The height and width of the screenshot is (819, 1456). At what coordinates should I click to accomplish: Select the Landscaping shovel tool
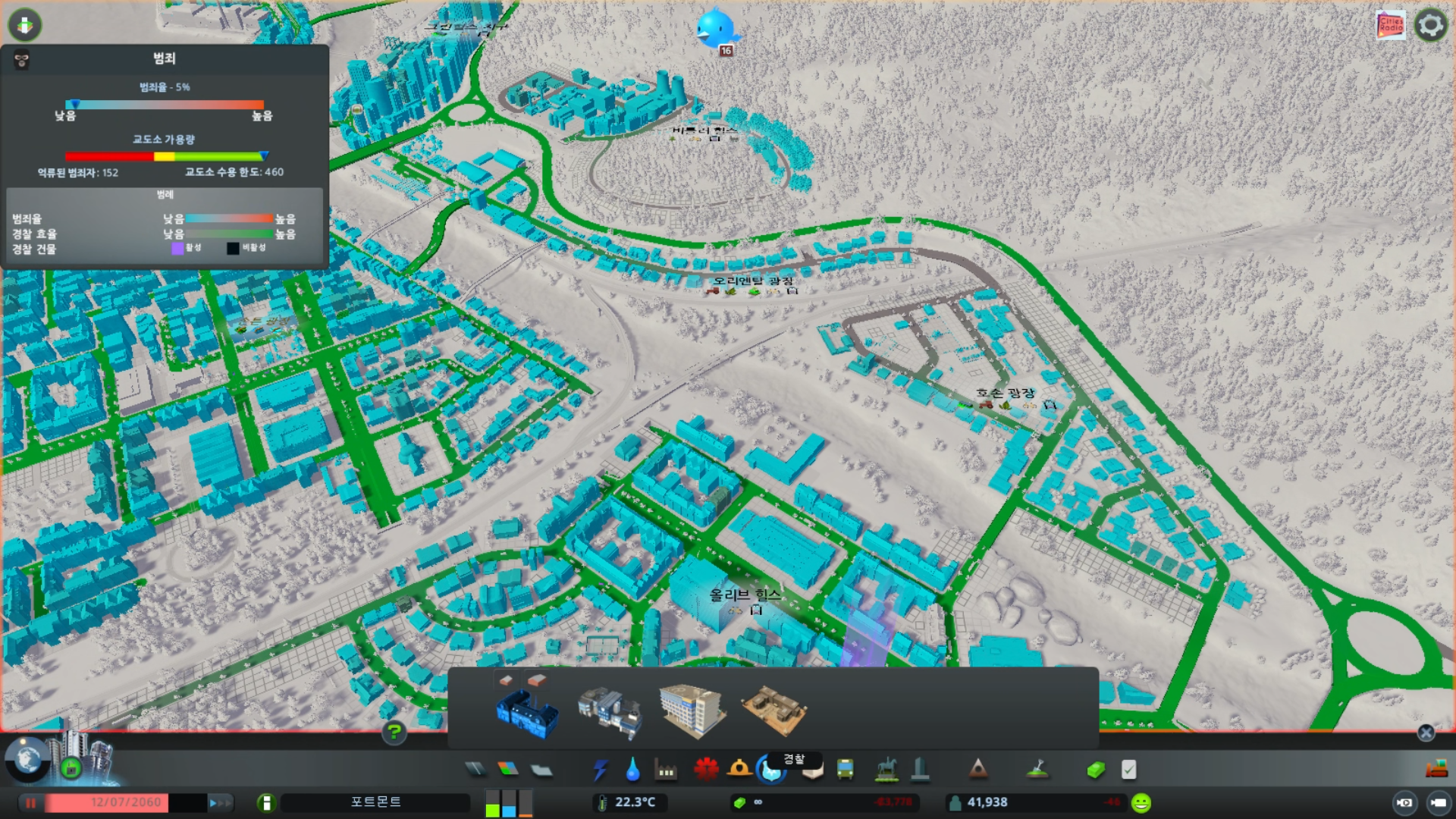[1037, 770]
